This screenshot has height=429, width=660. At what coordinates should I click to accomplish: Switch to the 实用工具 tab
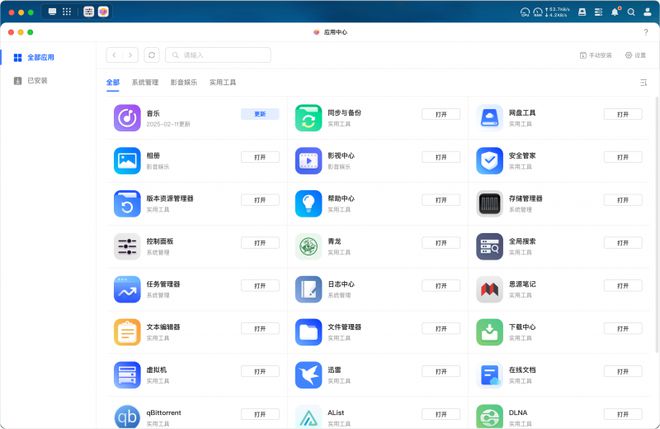223,82
